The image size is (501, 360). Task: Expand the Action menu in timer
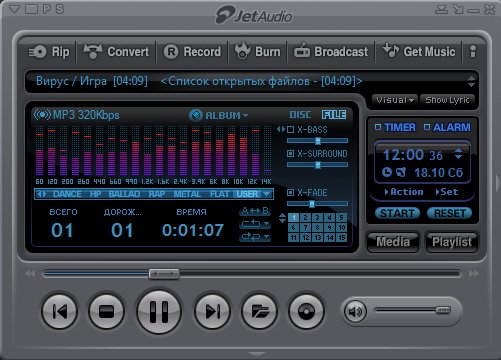pos(404,192)
